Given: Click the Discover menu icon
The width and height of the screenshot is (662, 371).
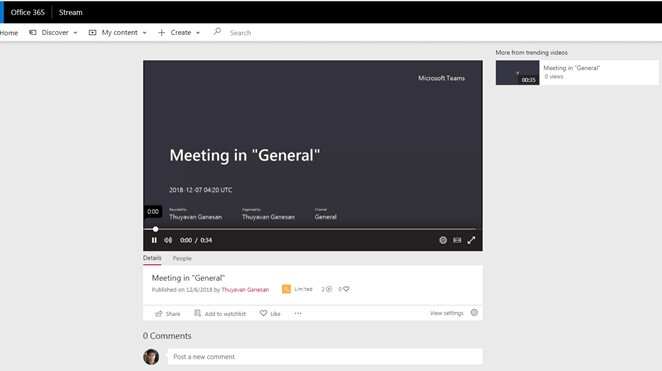Looking at the screenshot, I should coord(33,32).
